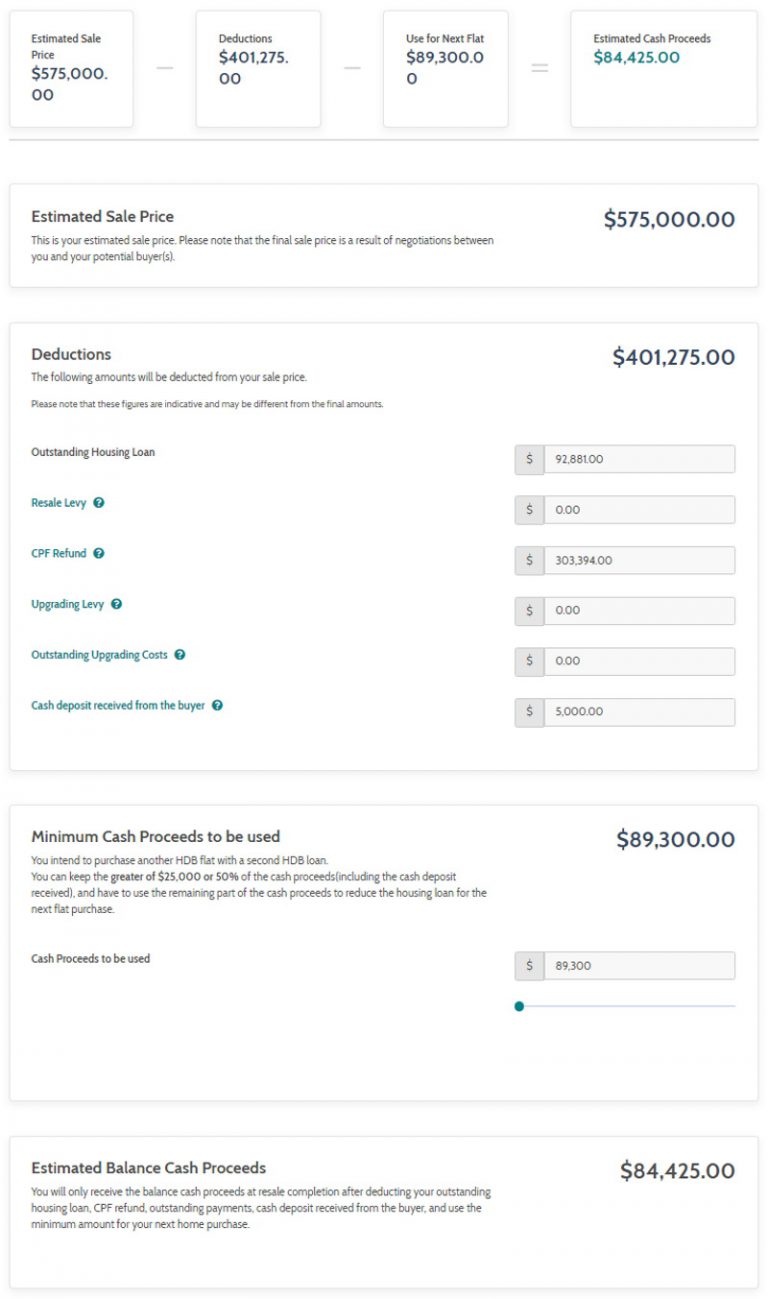Click the dollar sign prefix beside Outstanding Housing Loan
Viewport: 768px width, 1299px height.
[528, 458]
